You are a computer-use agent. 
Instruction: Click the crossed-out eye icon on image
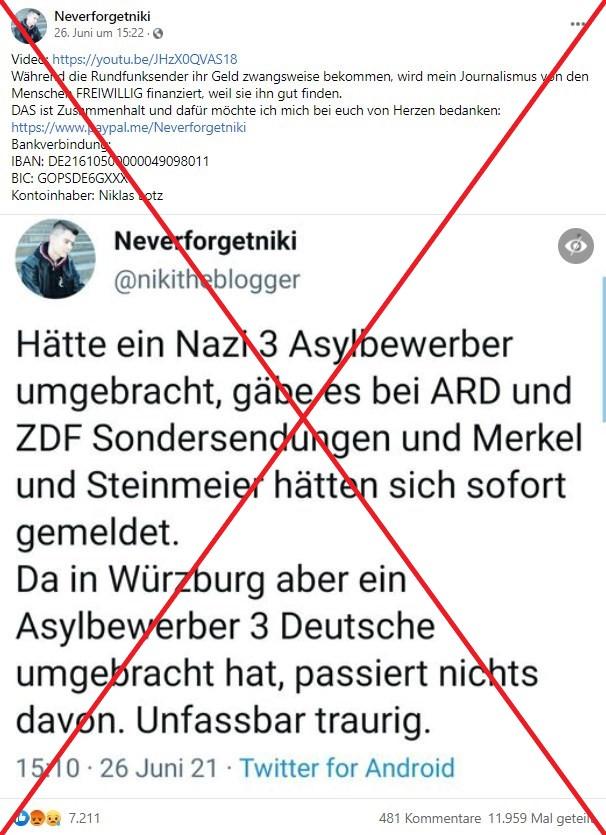pos(576,246)
